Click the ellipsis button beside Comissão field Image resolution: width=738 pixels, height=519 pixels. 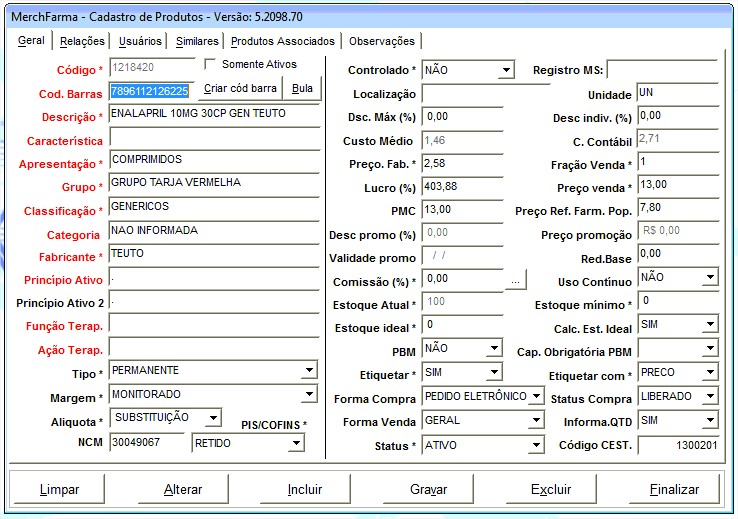click(x=515, y=281)
